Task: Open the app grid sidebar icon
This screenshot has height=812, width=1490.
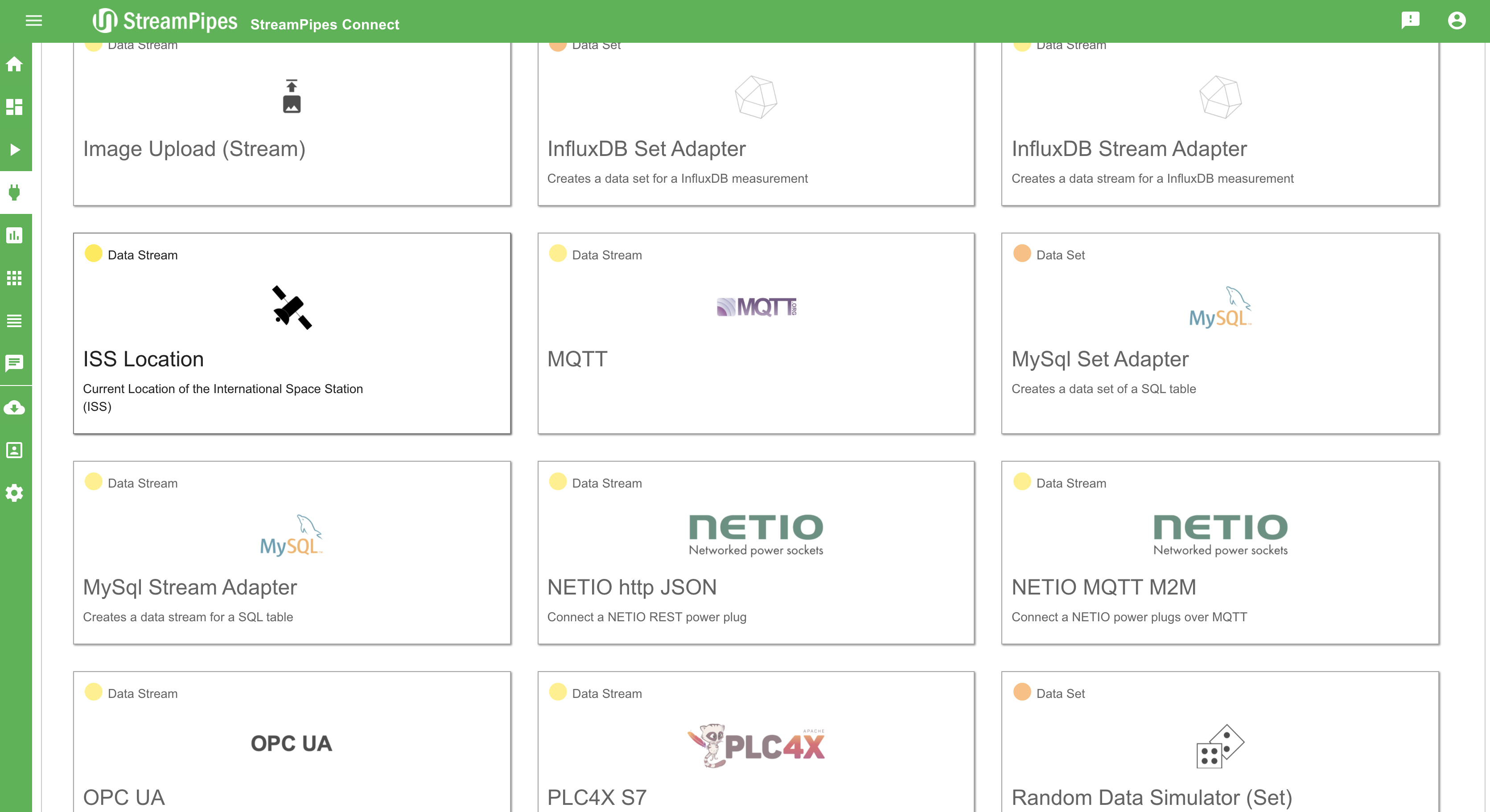Action: (x=14, y=278)
